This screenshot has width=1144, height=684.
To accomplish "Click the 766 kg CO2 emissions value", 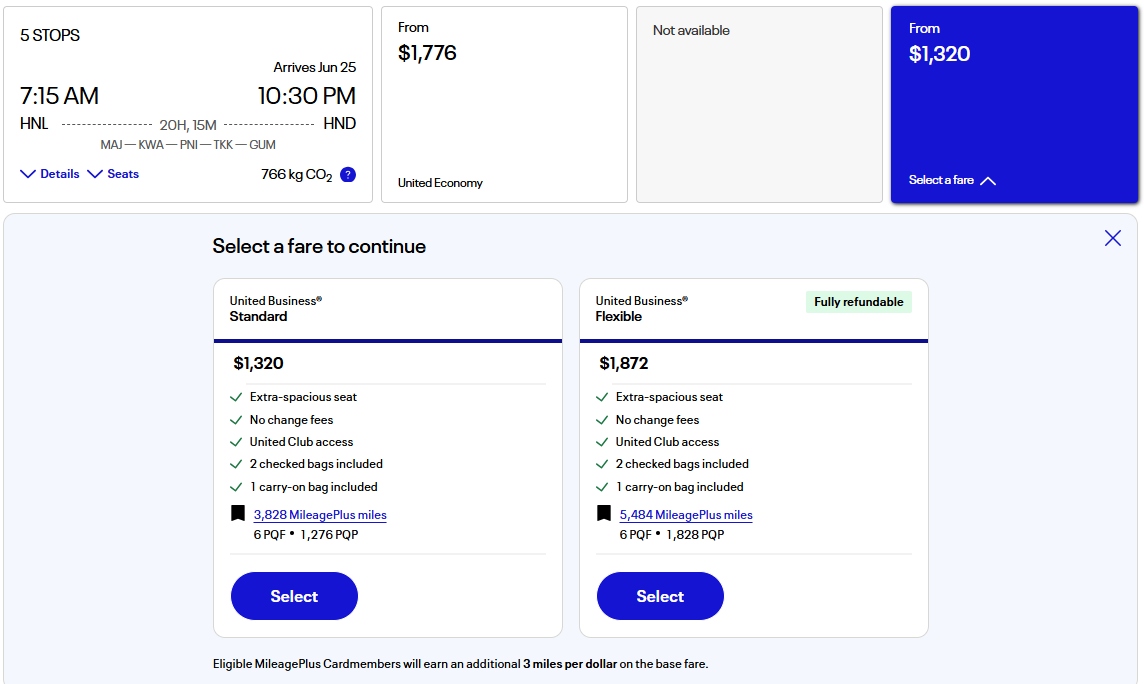I will point(296,175).
